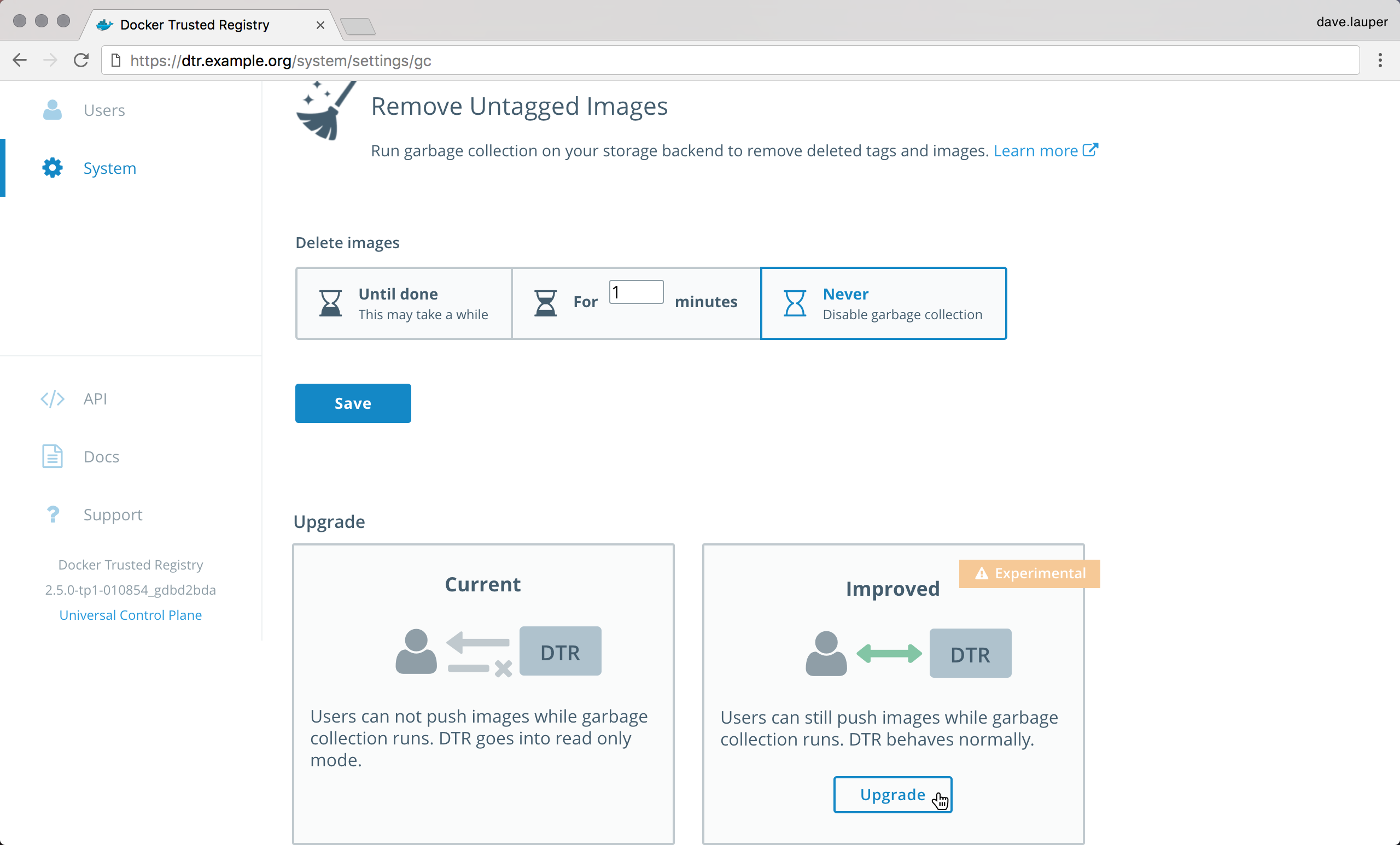Click the System gear icon
The height and width of the screenshot is (845, 1400).
tap(52, 168)
